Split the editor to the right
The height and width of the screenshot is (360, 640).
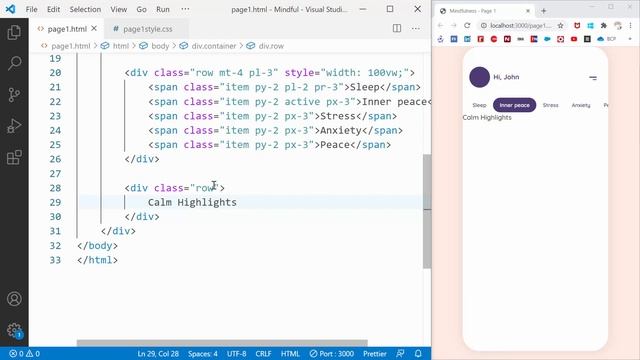pos(397,28)
